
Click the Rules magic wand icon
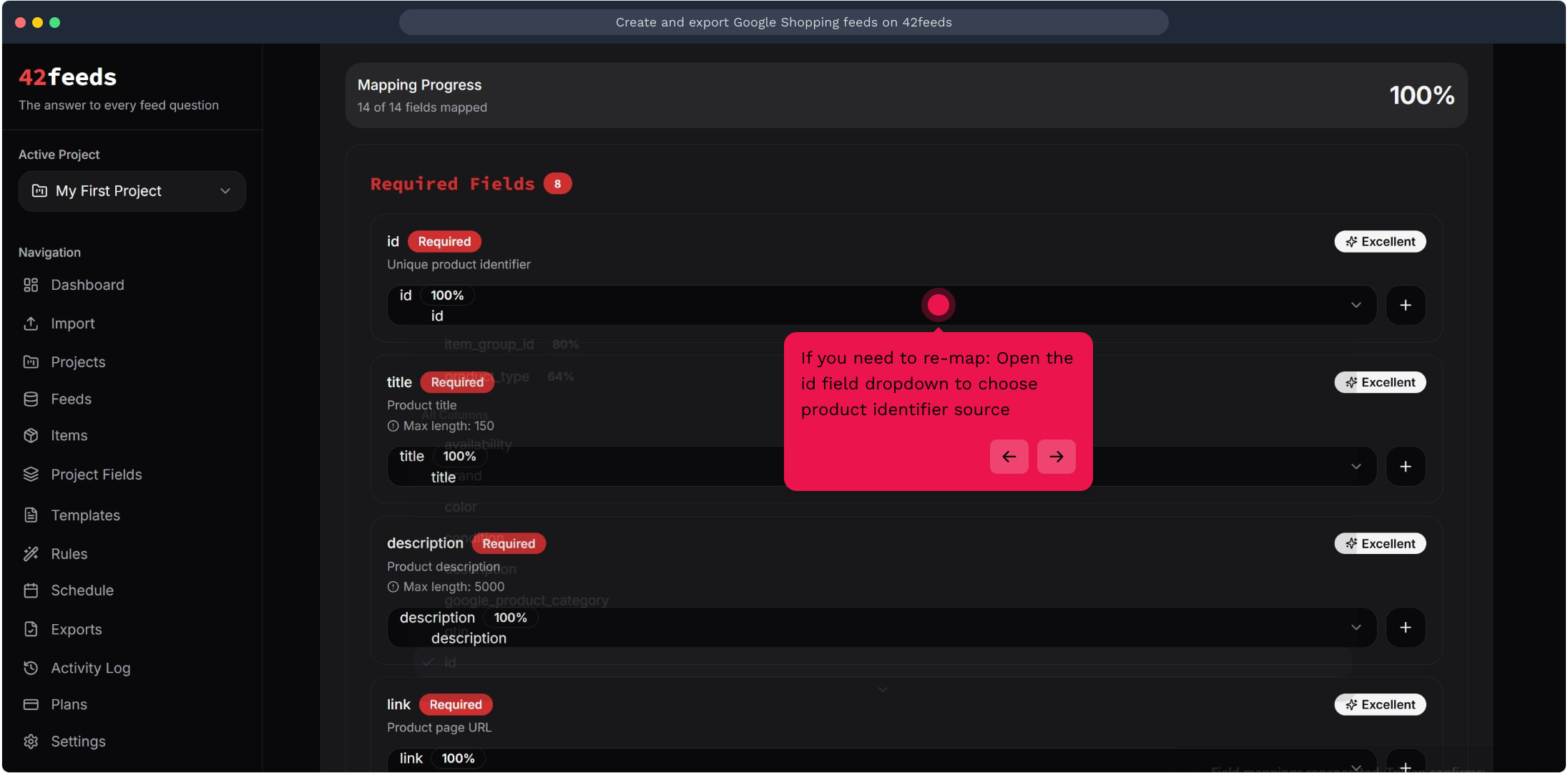click(x=31, y=553)
